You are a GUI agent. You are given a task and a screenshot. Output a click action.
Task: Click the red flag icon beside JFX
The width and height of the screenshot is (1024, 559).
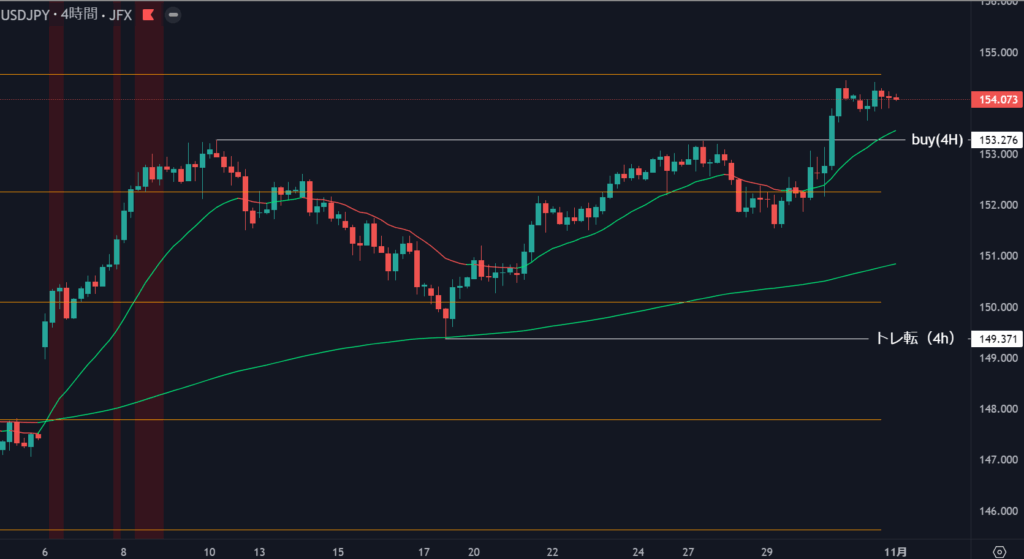(150, 15)
